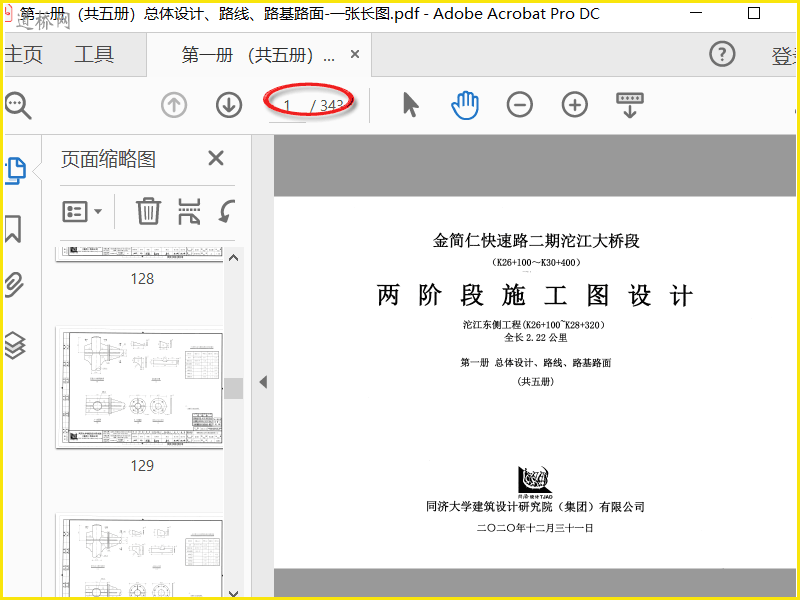The width and height of the screenshot is (800, 600).
Task: Open thumbnail panel options dropdown
Action: [82, 211]
